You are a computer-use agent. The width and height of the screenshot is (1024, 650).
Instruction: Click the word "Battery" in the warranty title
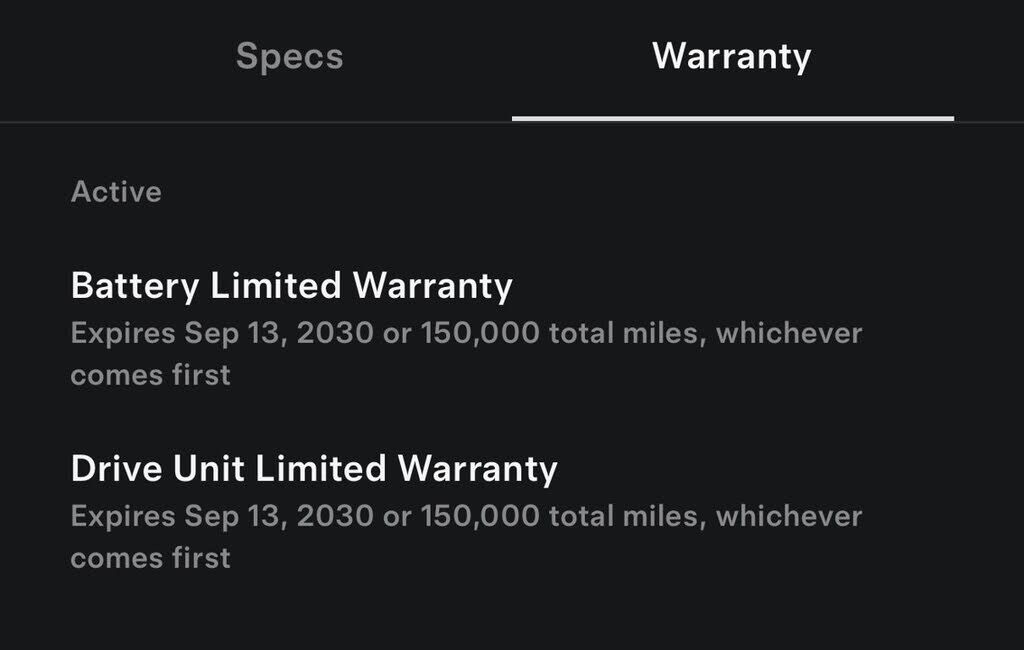[135, 286]
